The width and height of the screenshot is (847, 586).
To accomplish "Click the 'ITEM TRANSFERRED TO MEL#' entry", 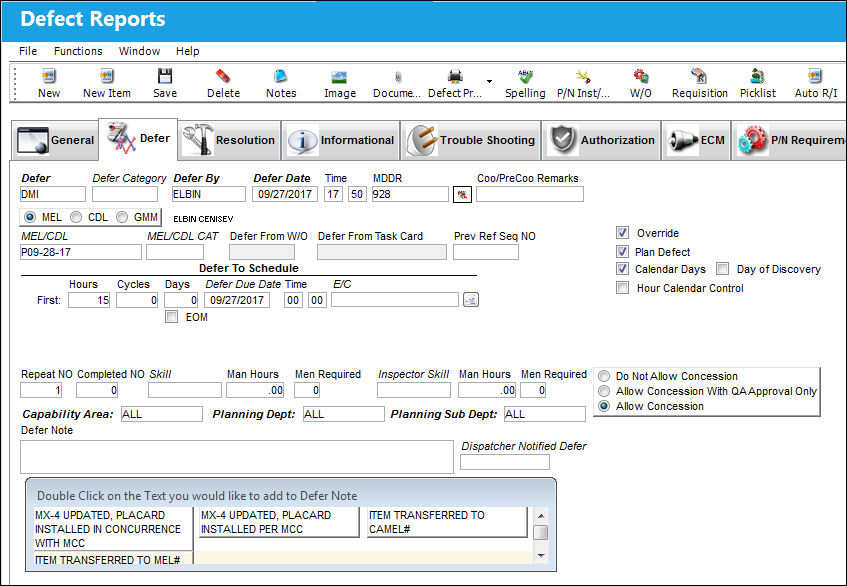I will pyautogui.click(x=107, y=560).
